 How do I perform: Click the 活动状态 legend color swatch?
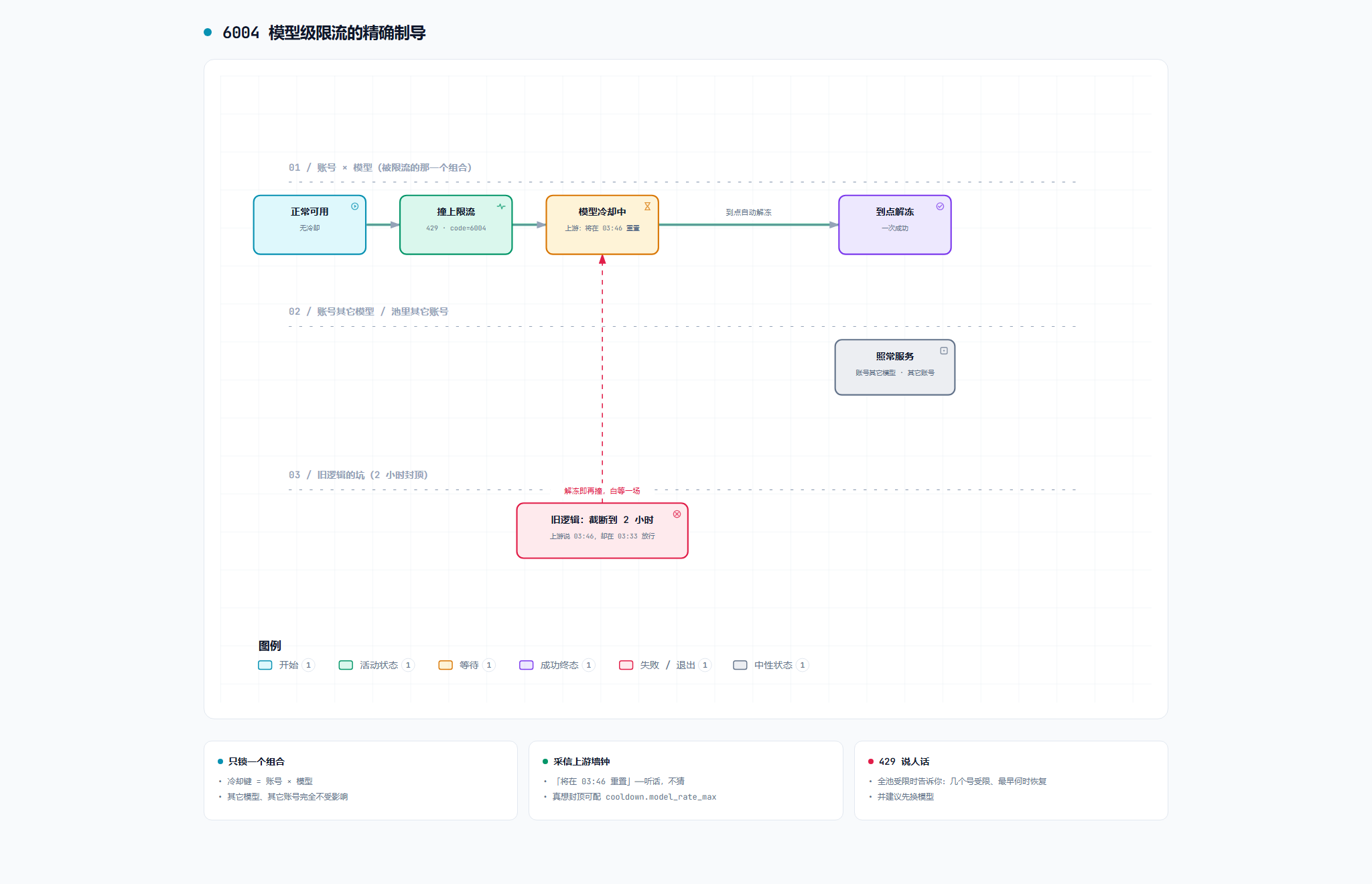[346, 665]
